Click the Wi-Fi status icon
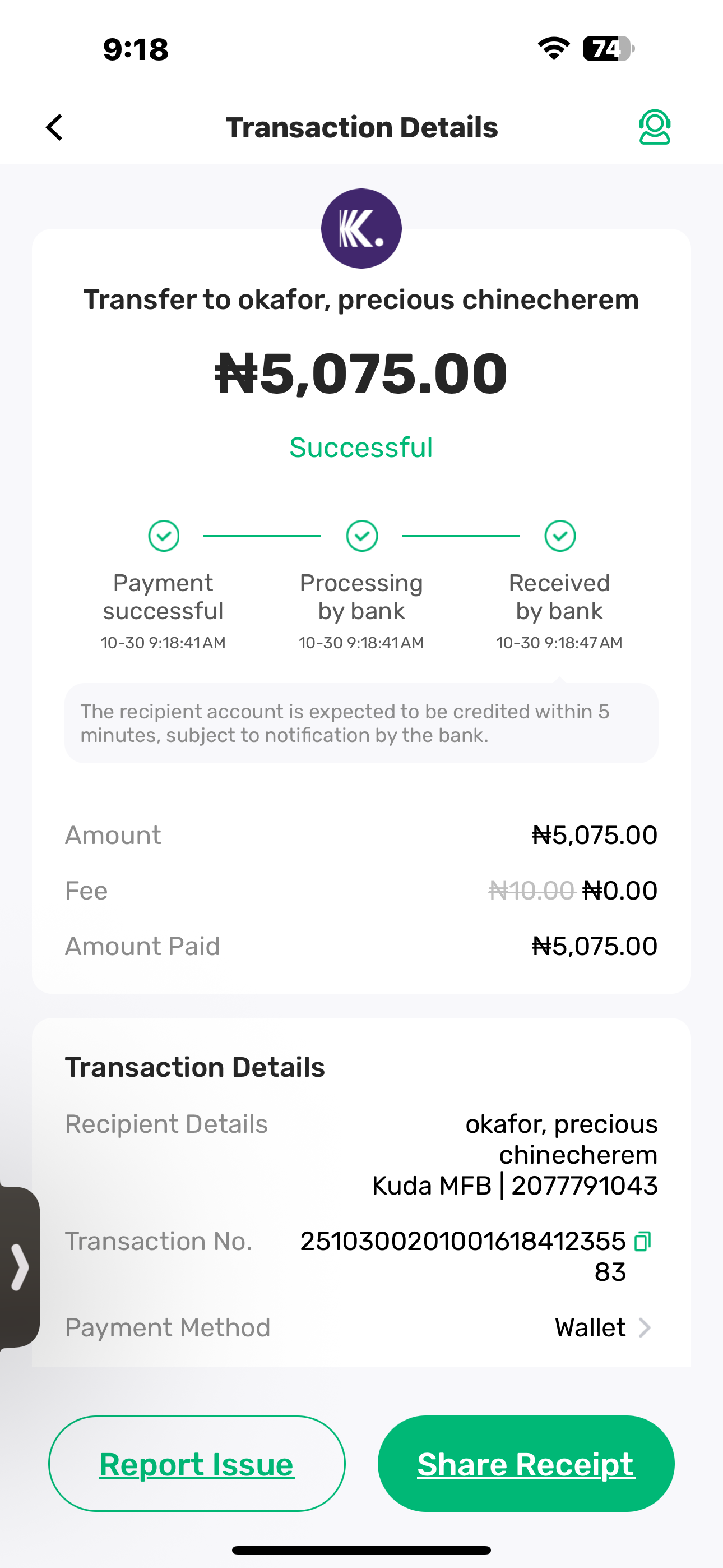723x1568 pixels. (x=553, y=49)
